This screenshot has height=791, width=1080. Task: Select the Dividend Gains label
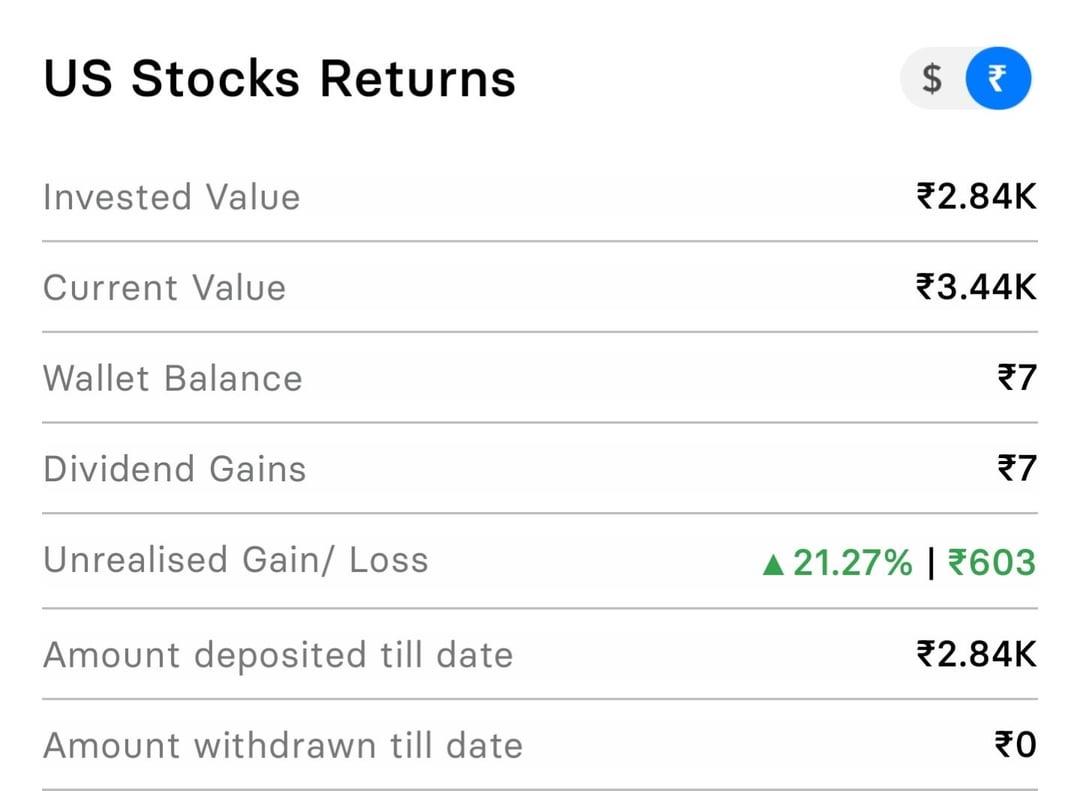(x=174, y=469)
